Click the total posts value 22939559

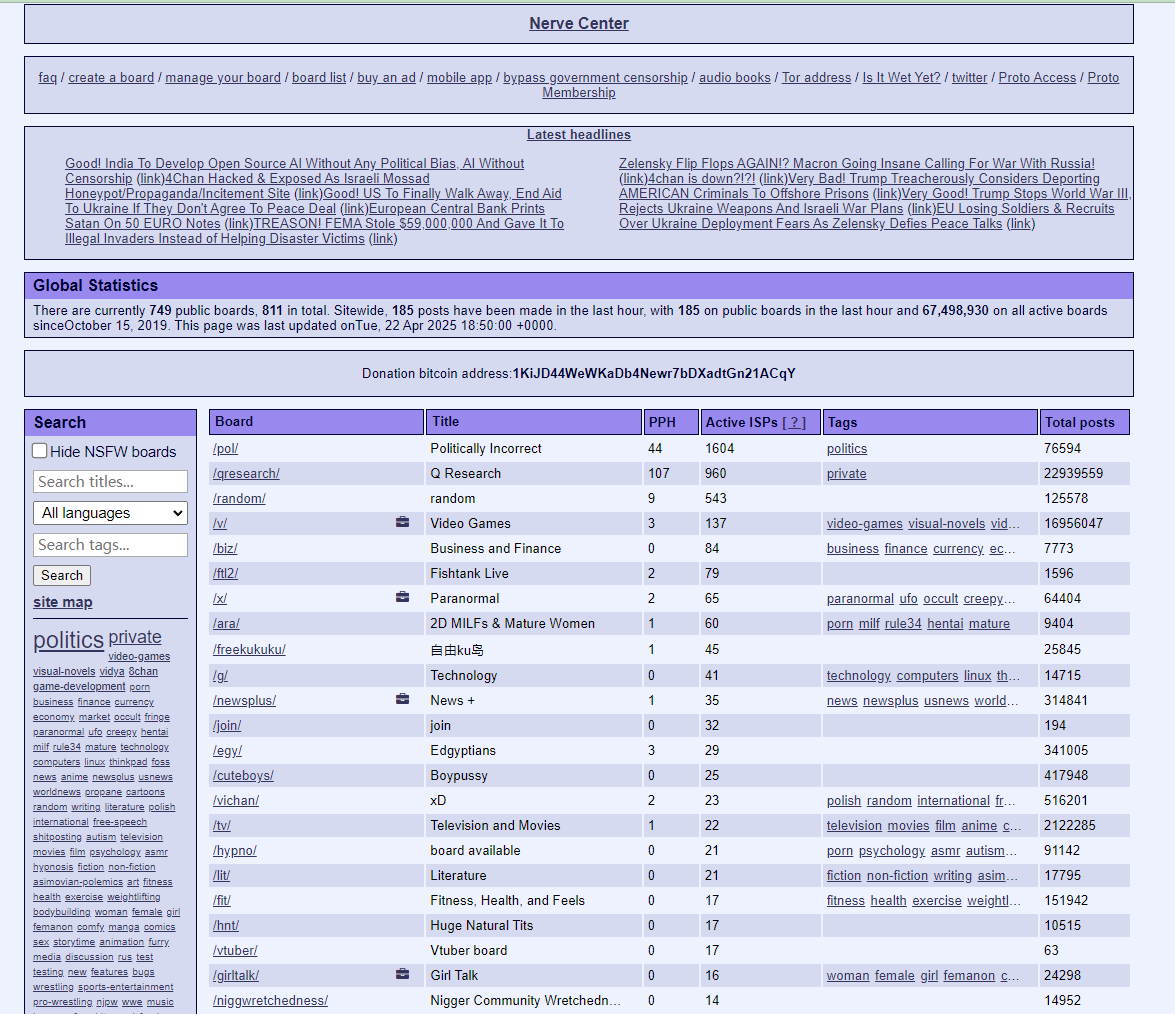[x=1074, y=474]
